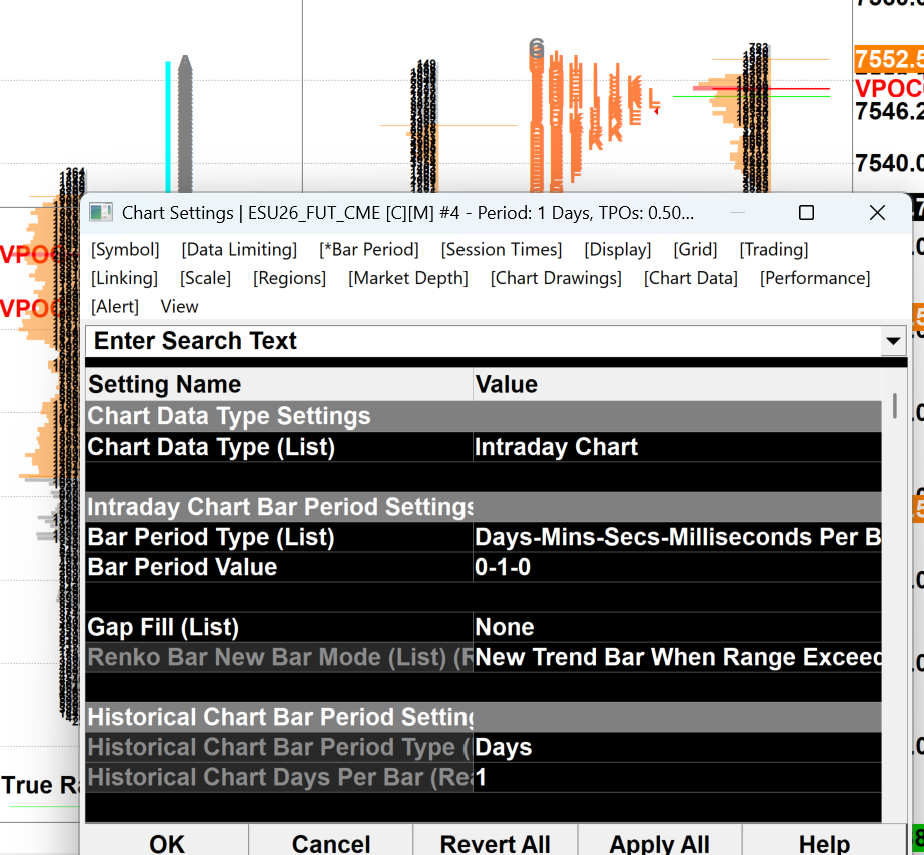The width and height of the screenshot is (924, 855).
Task: Open the Bar Period Type list value
Action: click(678, 537)
